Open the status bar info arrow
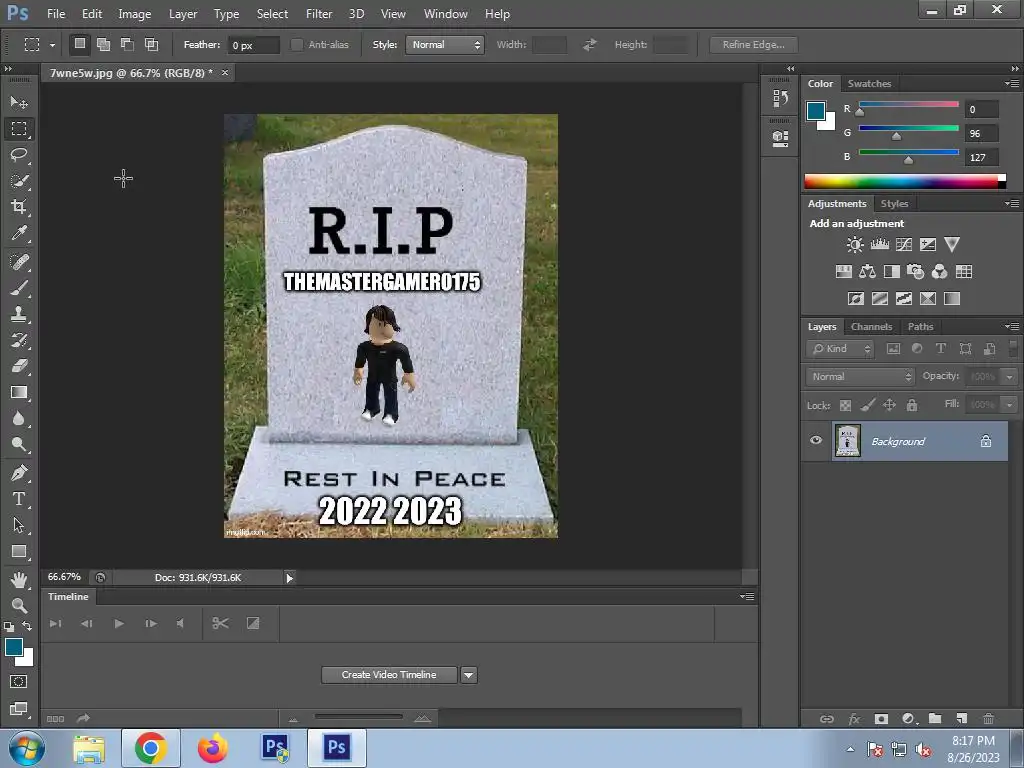 (x=289, y=577)
